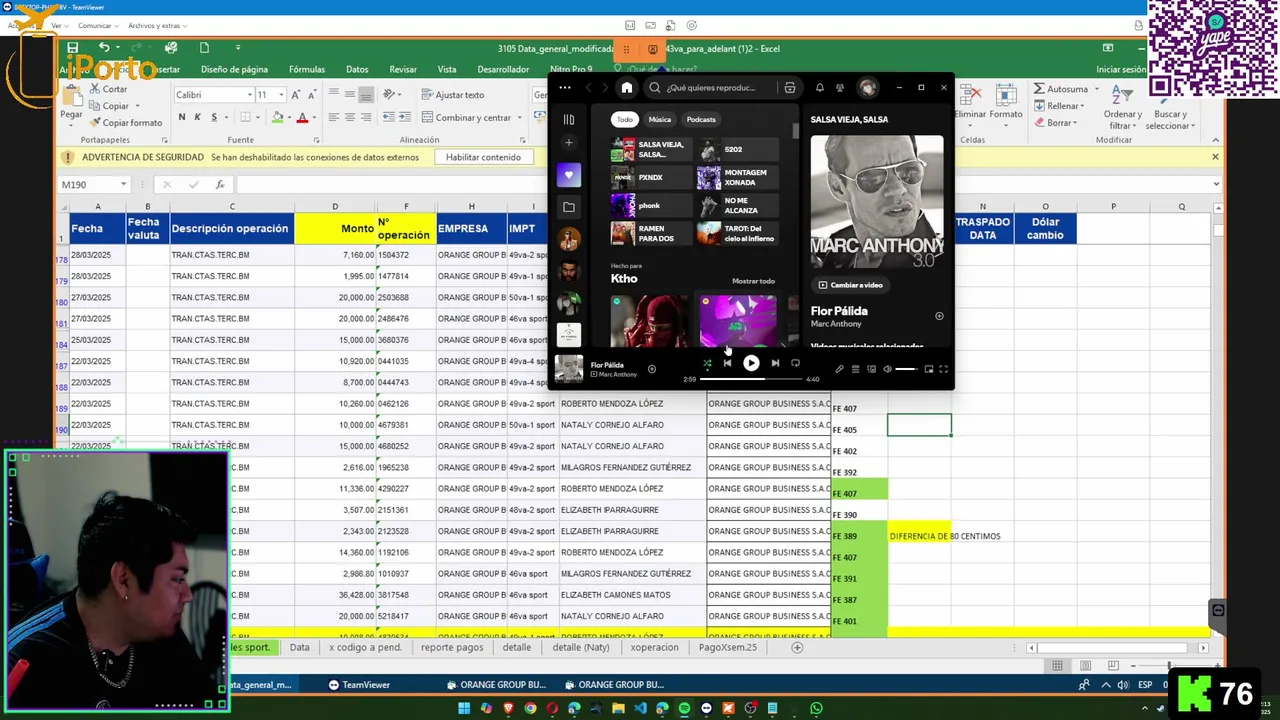The height and width of the screenshot is (720, 1280).
Task: Collapse the Spotify library sidebar
Action: click(x=569, y=119)
